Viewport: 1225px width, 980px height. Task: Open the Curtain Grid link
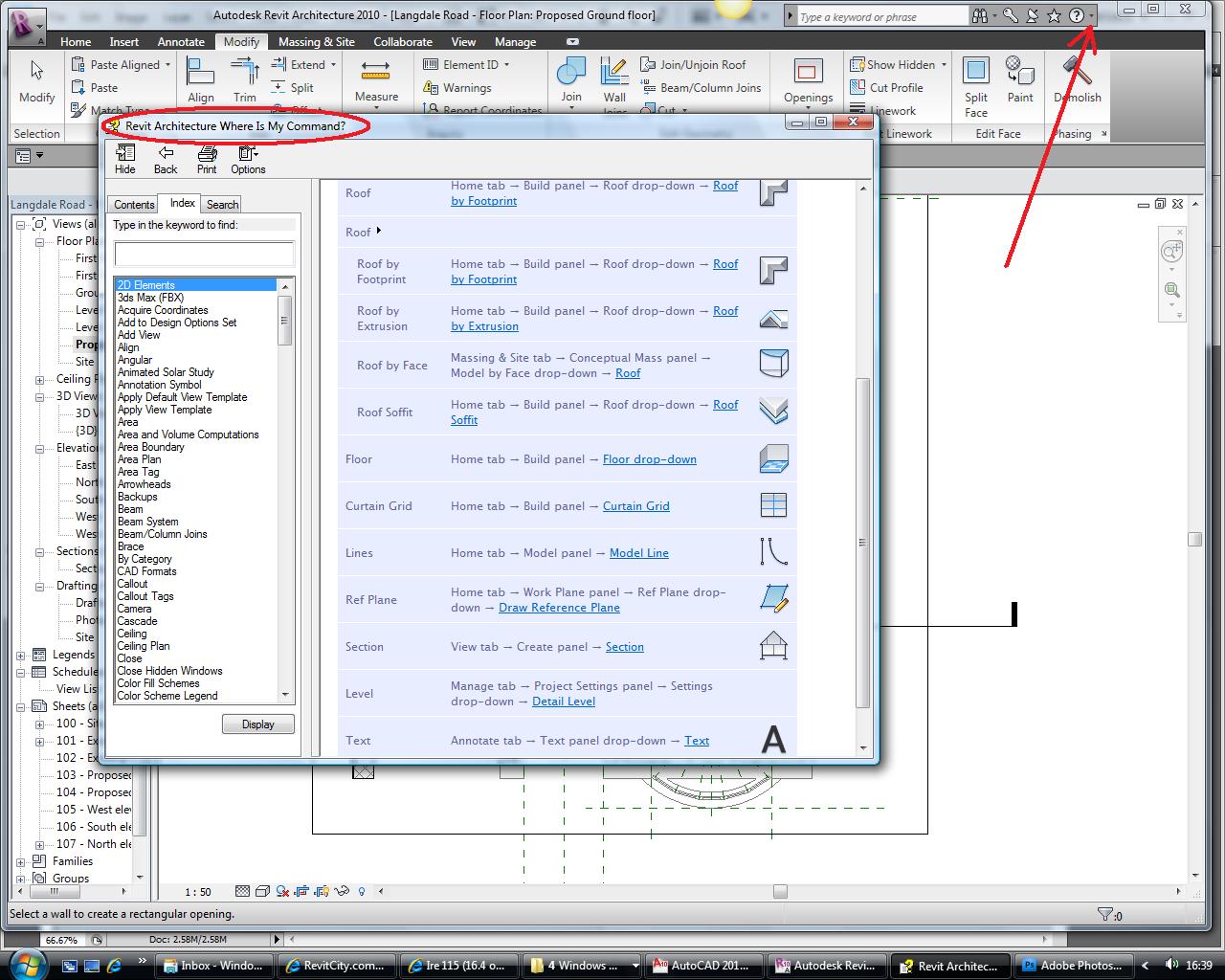(x=635, y=506)
